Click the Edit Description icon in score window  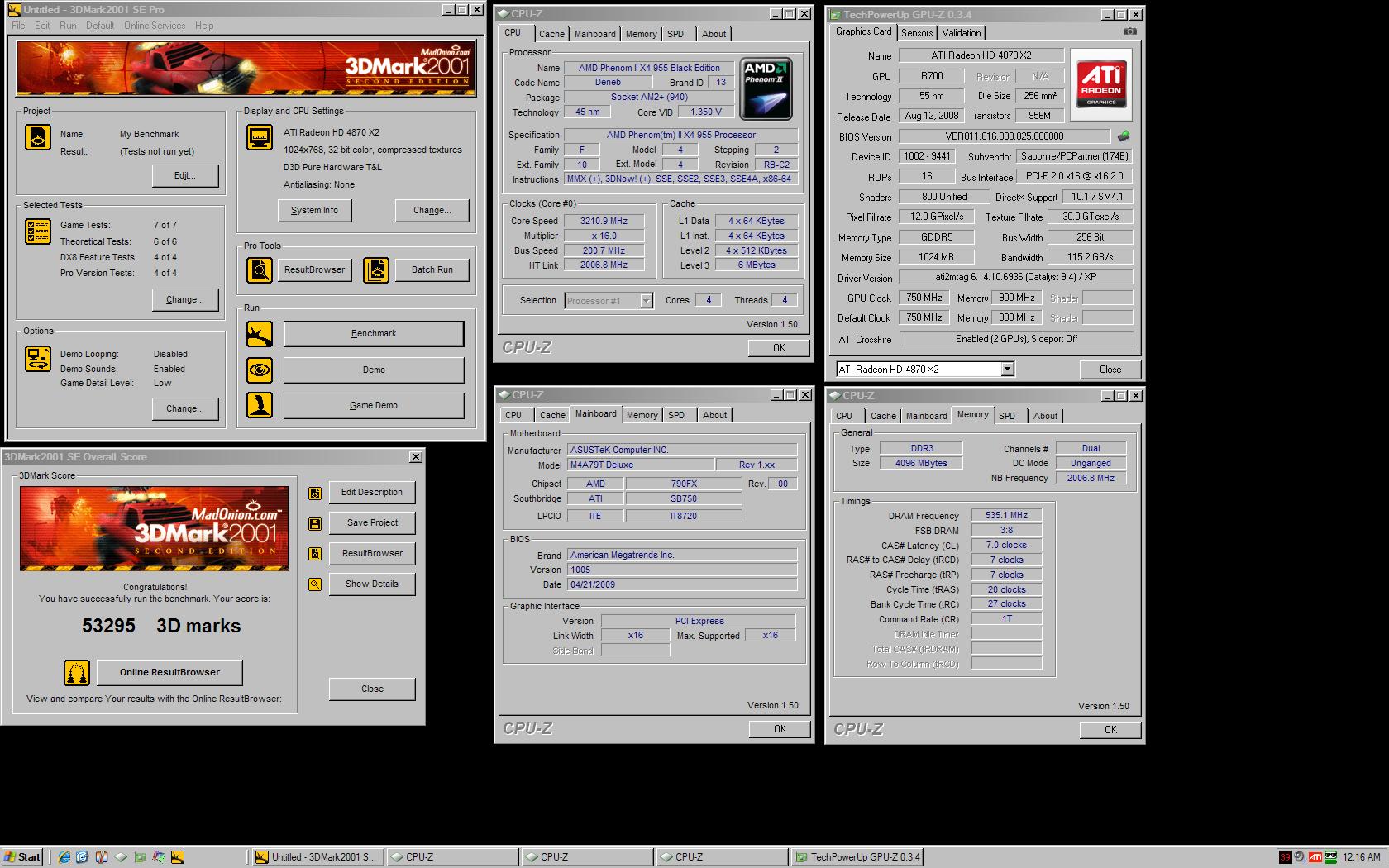315,494
